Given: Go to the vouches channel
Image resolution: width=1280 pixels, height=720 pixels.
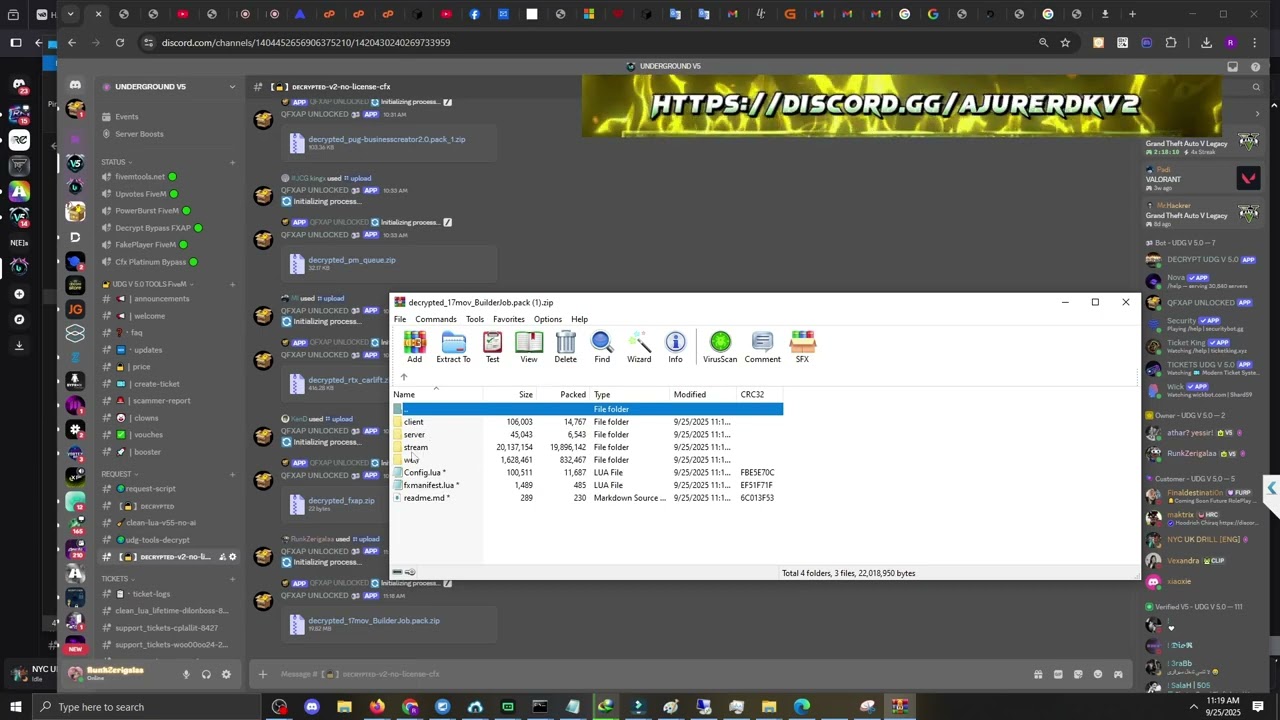Looking at the screenshot, I should point(148,435).
